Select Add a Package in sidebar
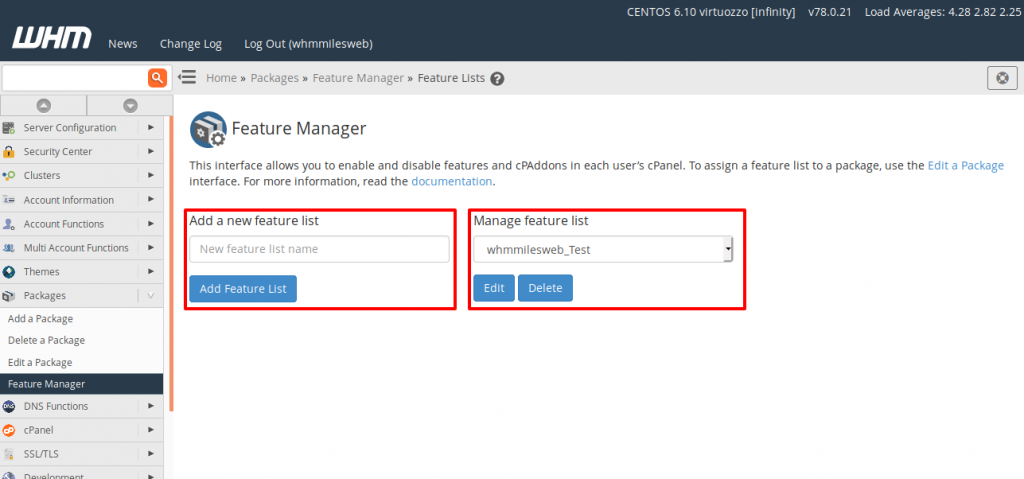 pyautogui.click(x=40, y=319)
